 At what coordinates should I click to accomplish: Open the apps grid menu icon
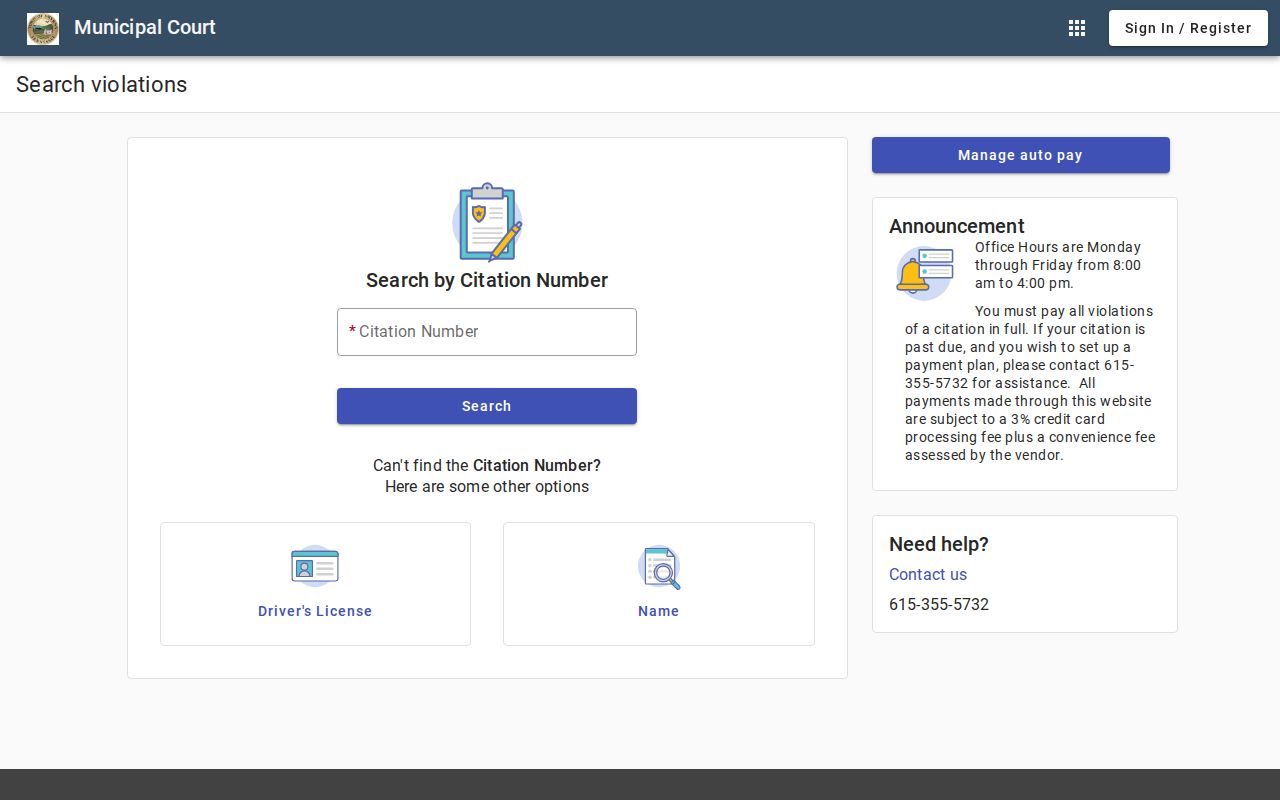tap(1077, 28)
